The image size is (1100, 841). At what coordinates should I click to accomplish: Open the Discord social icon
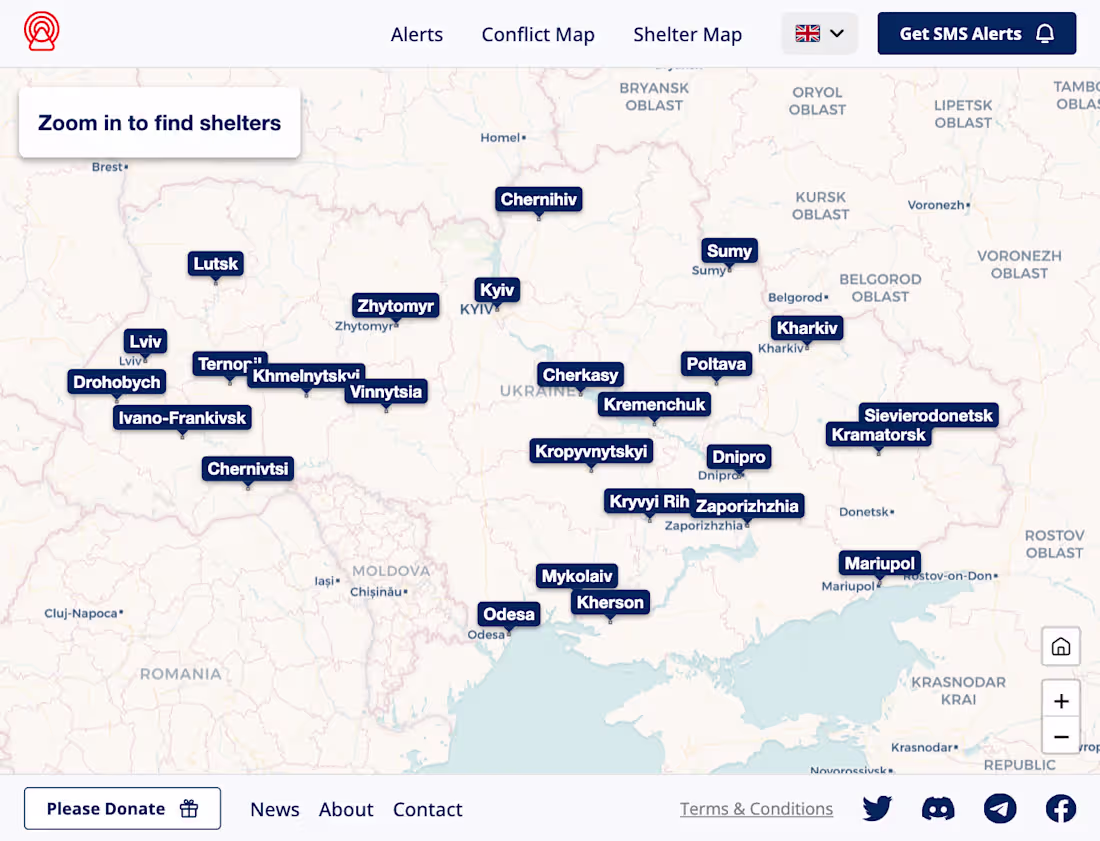pyautogui.click(x=938, y=808)
